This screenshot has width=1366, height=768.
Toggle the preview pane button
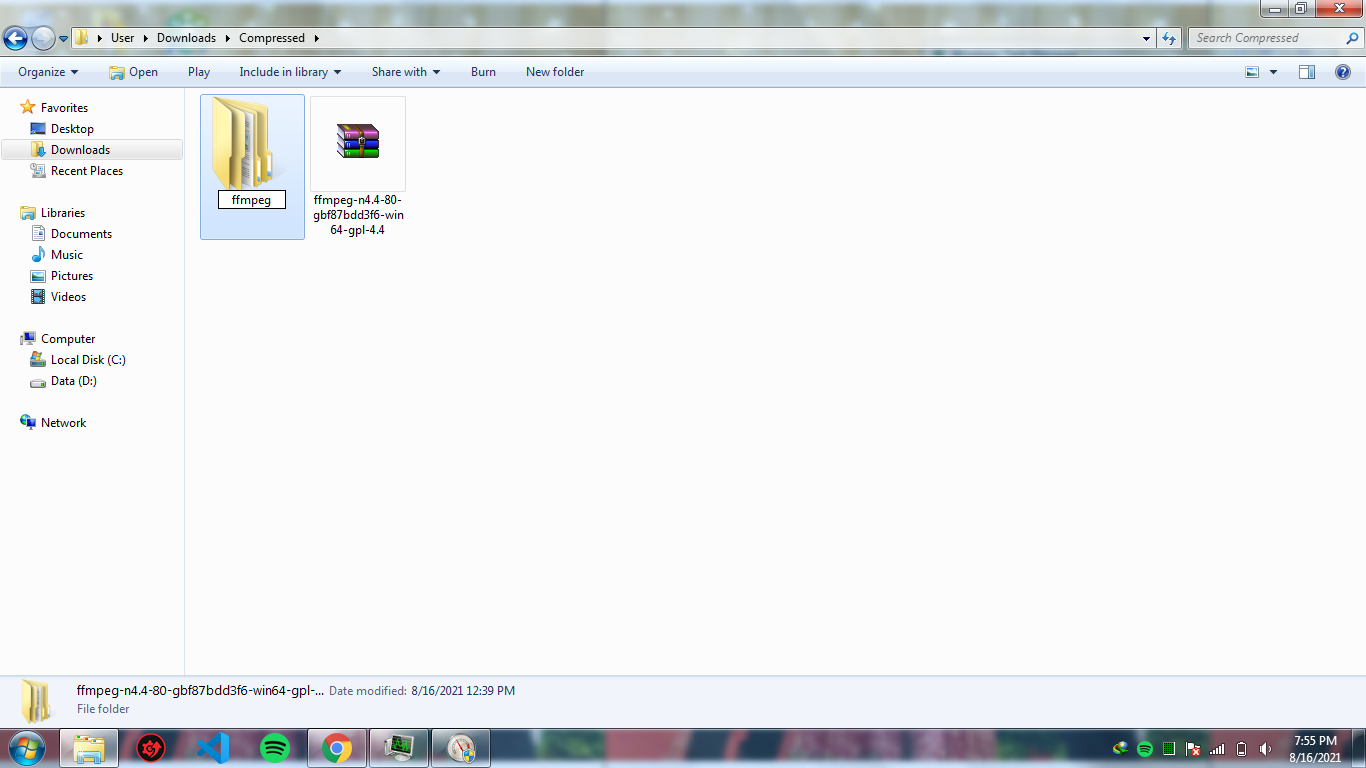[1307, 72]
